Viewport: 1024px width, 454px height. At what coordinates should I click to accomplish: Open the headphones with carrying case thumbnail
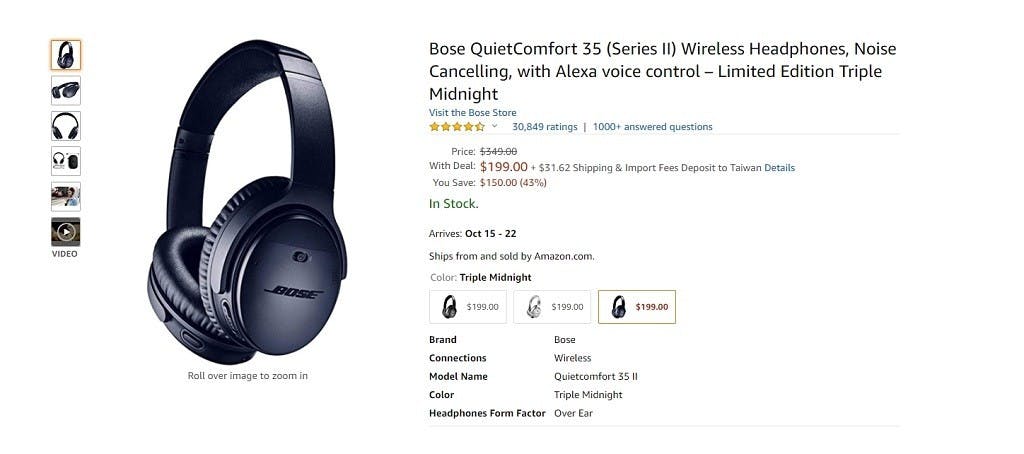[x=66, y=161]
